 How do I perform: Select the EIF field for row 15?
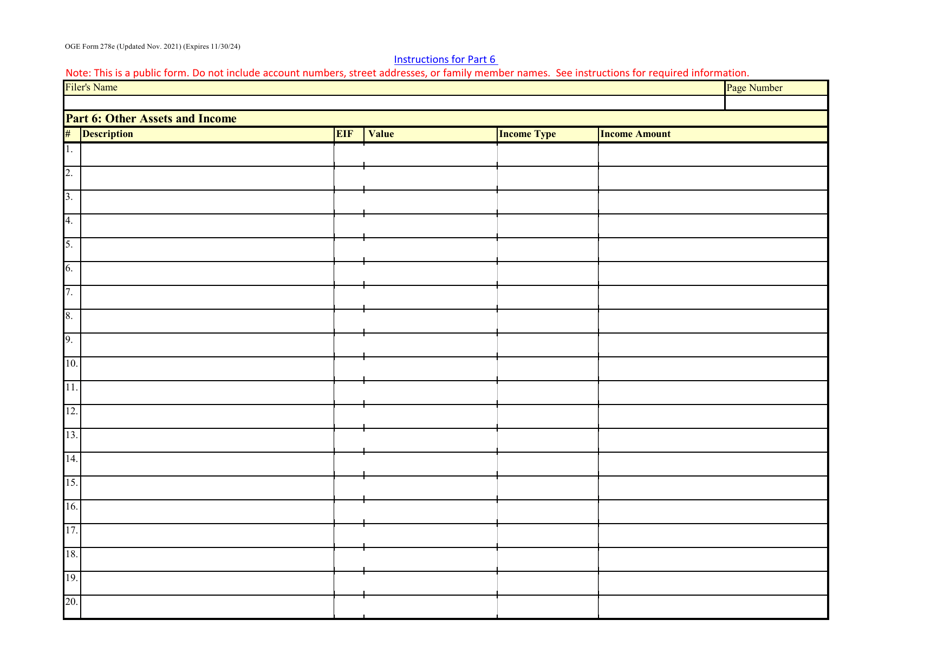pyautogui.click(x=348, y=486)
